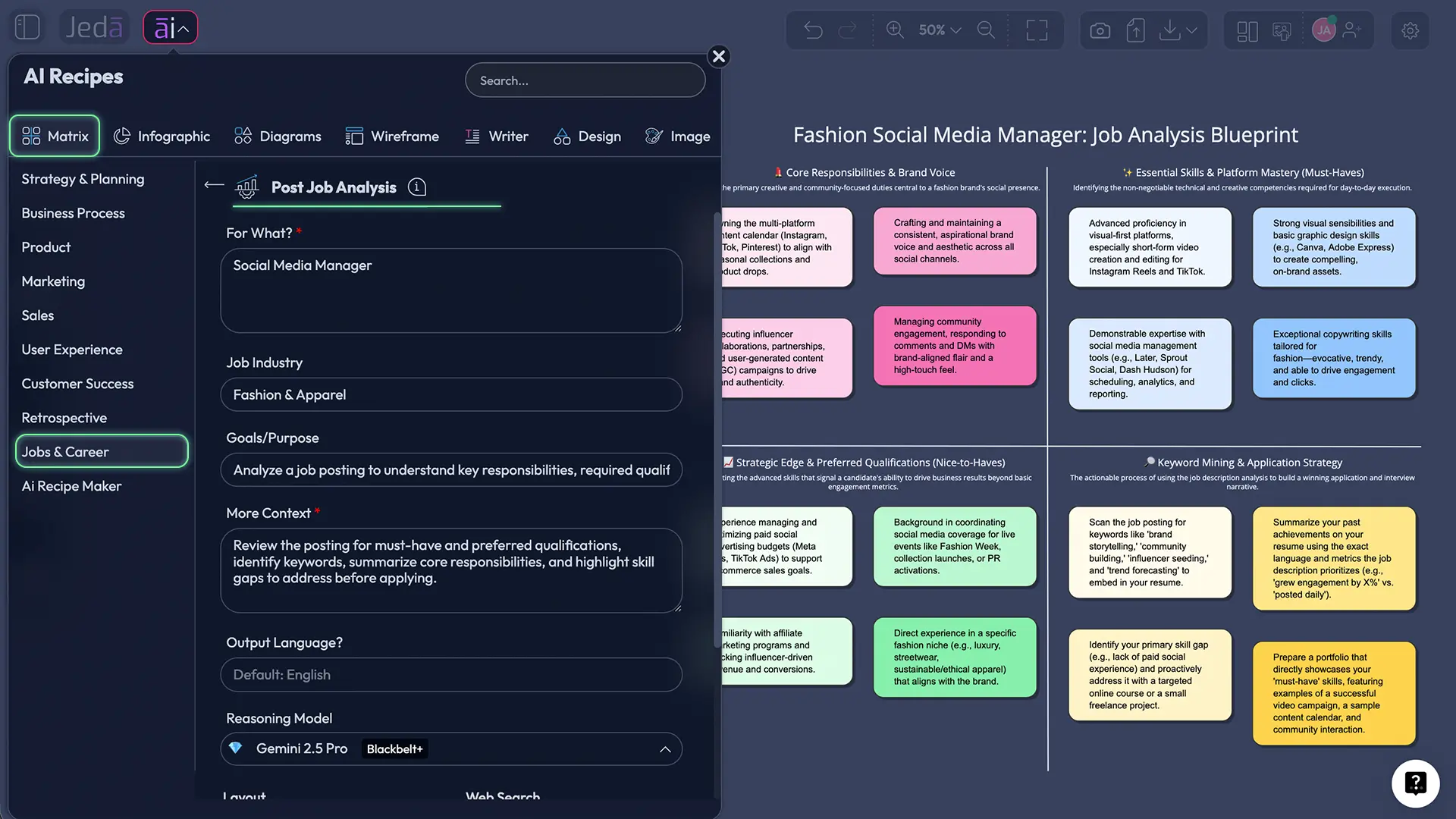
Task: Switch to the Infographic tab
Action: (x=162, y=136)
